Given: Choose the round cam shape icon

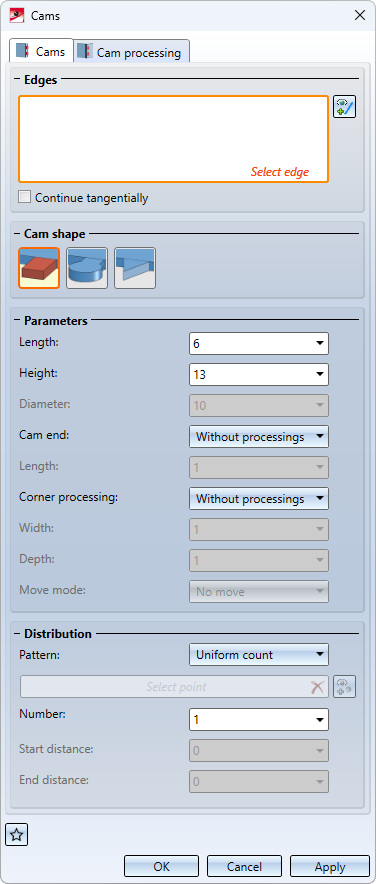Looking at the screenshot, I should 87,268.
